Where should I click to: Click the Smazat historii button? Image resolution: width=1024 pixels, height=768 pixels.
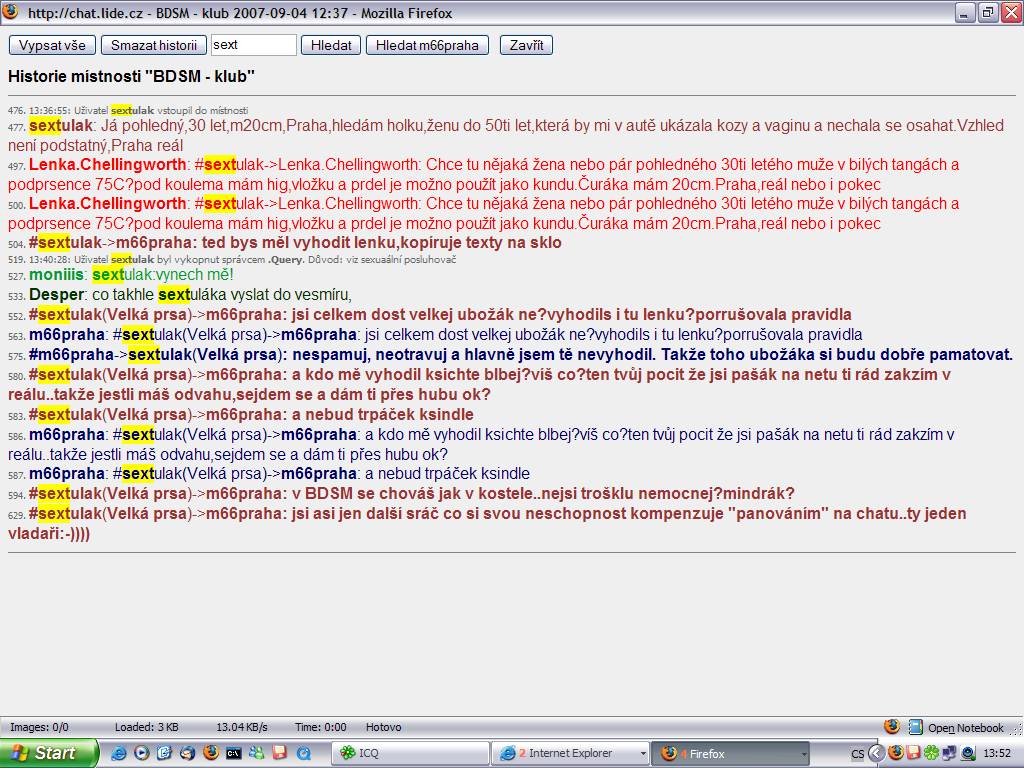click(x=153, y=45)
